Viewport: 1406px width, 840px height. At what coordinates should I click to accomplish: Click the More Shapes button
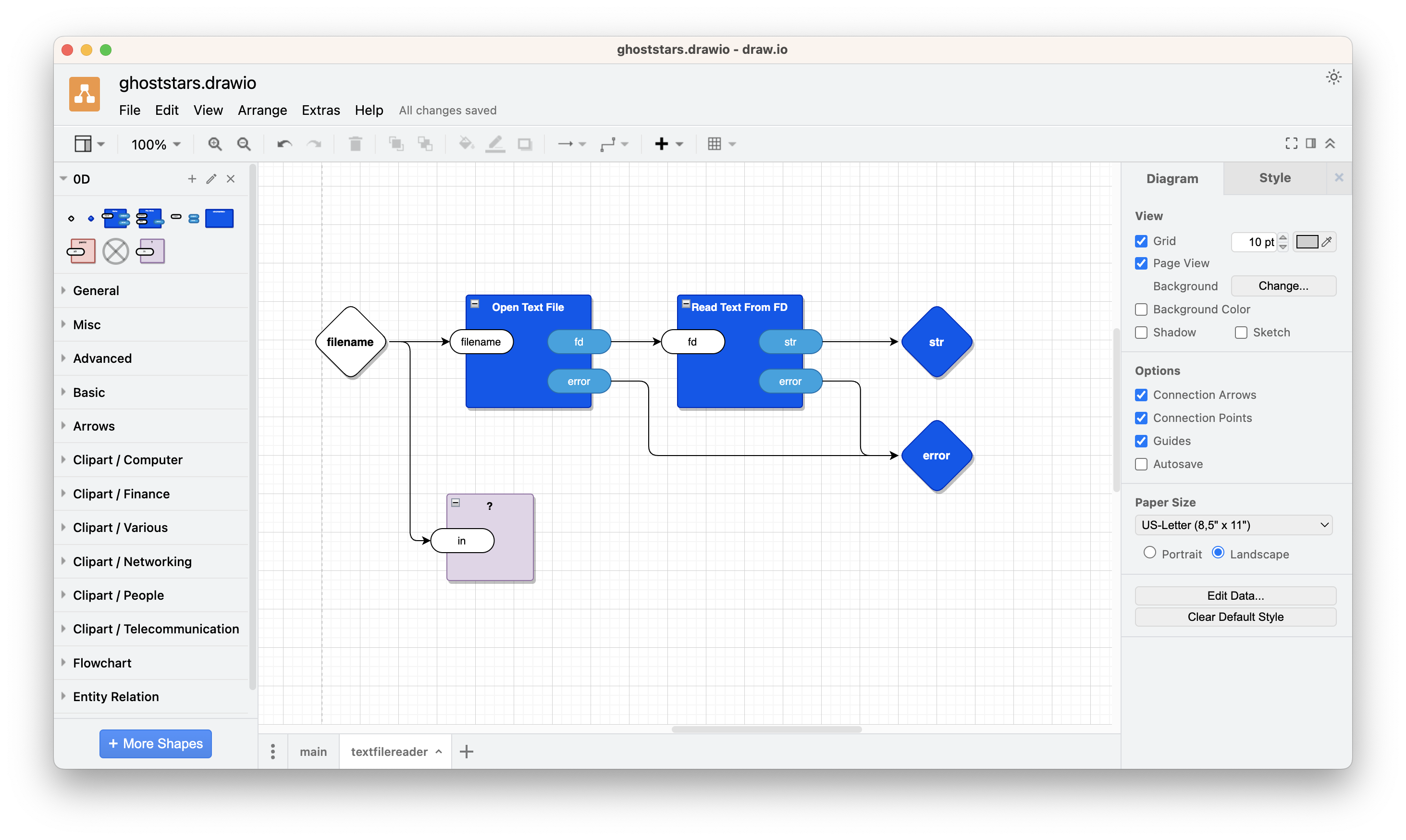[x=156, y=743]
